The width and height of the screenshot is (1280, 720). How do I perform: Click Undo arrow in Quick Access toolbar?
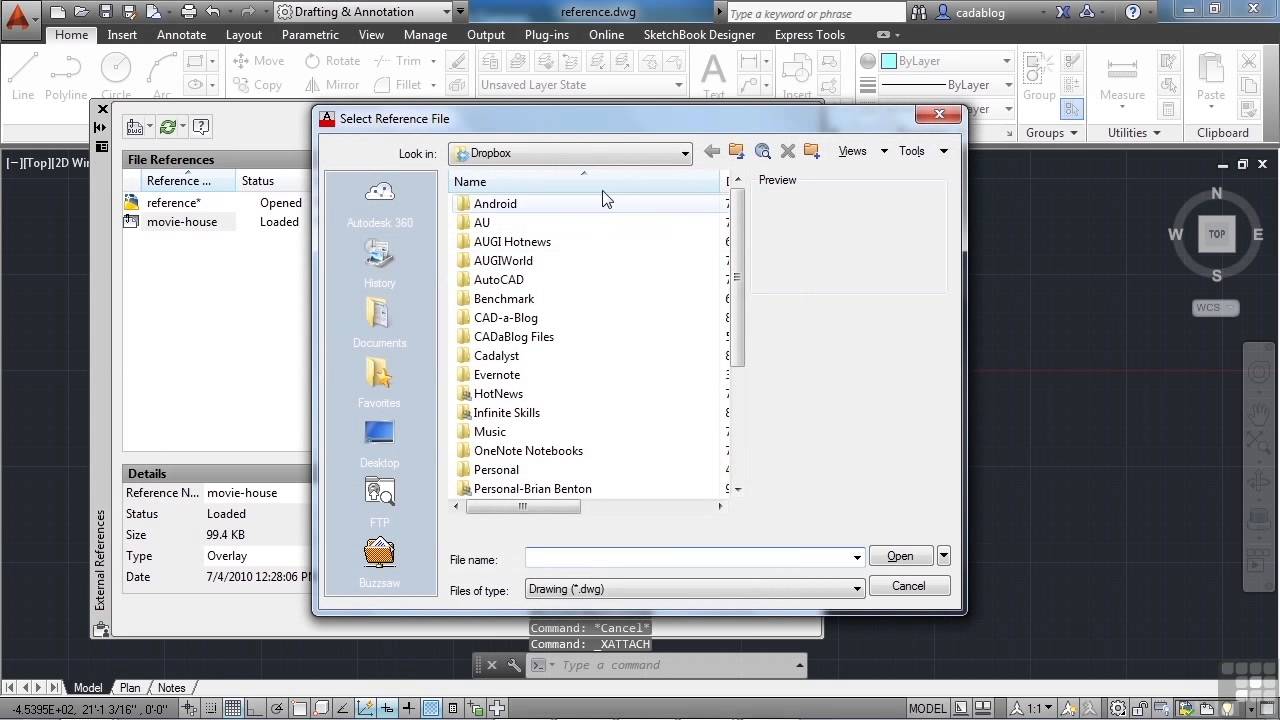[x=212, y=12]
